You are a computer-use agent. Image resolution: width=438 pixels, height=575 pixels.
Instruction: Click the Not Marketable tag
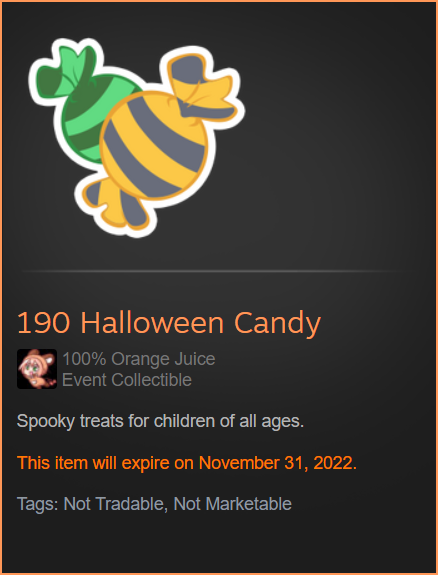(232, 504)
